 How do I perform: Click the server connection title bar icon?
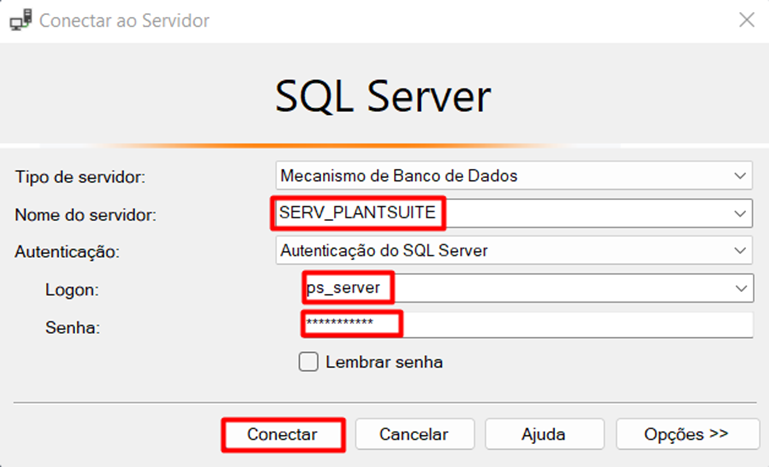point(21,20)
